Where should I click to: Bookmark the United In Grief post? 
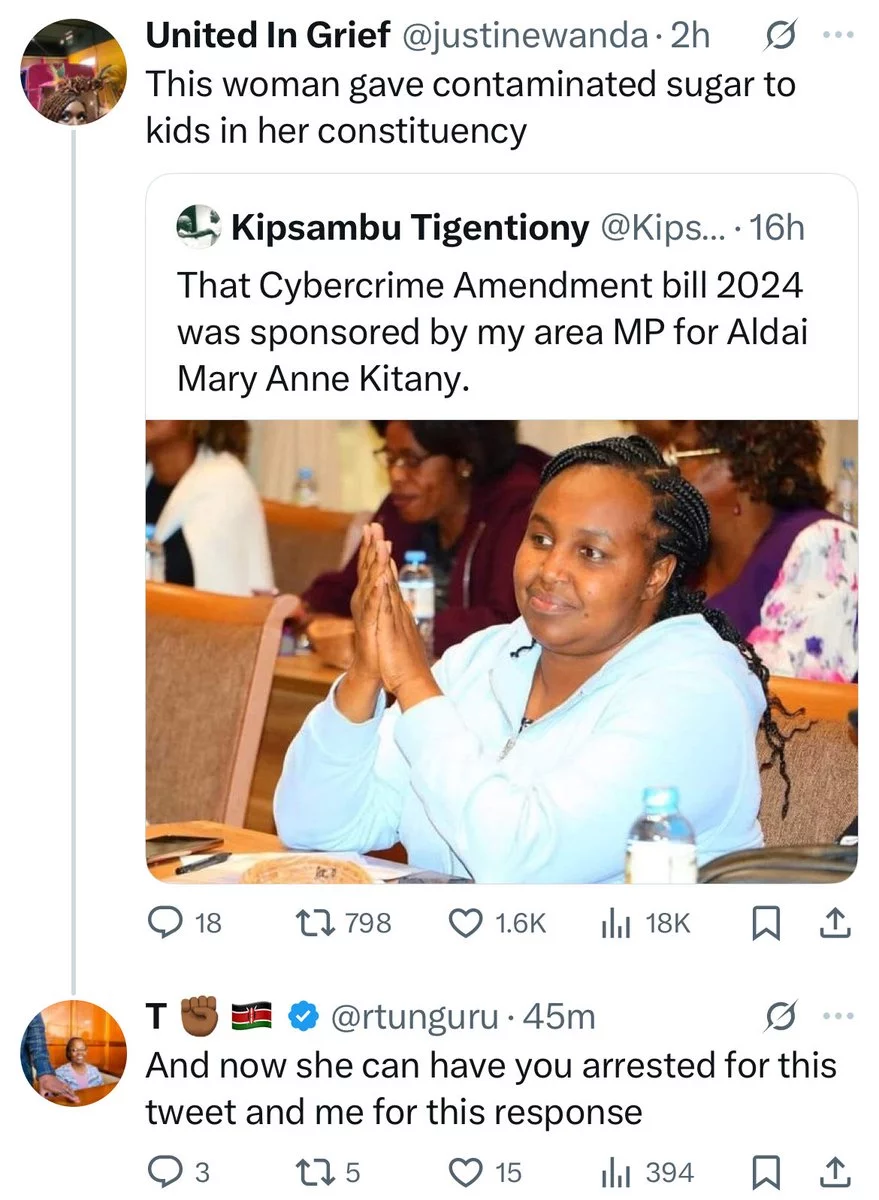[764, 925]
